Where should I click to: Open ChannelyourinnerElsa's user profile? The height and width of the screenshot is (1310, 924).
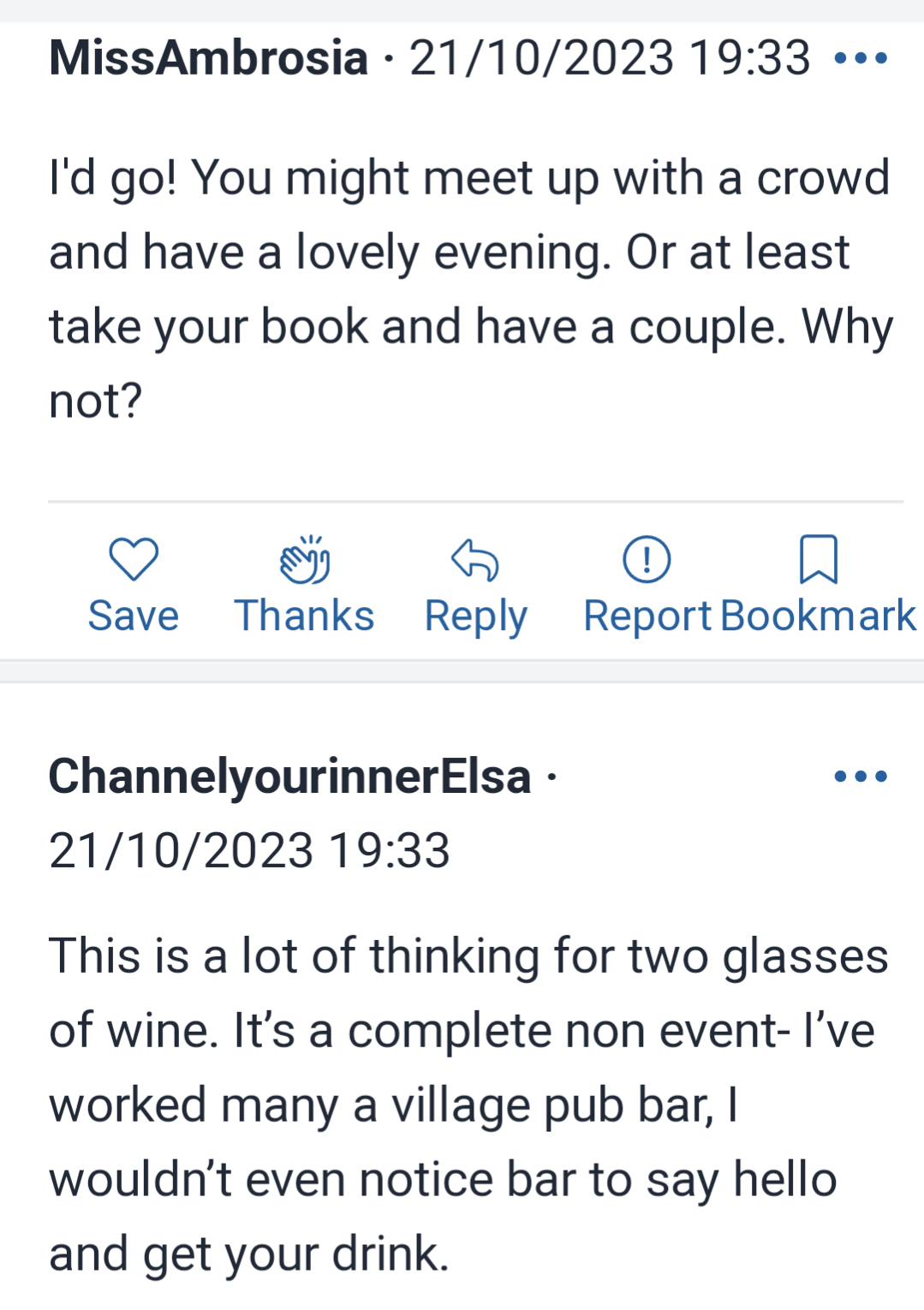[x=289, y=777]
